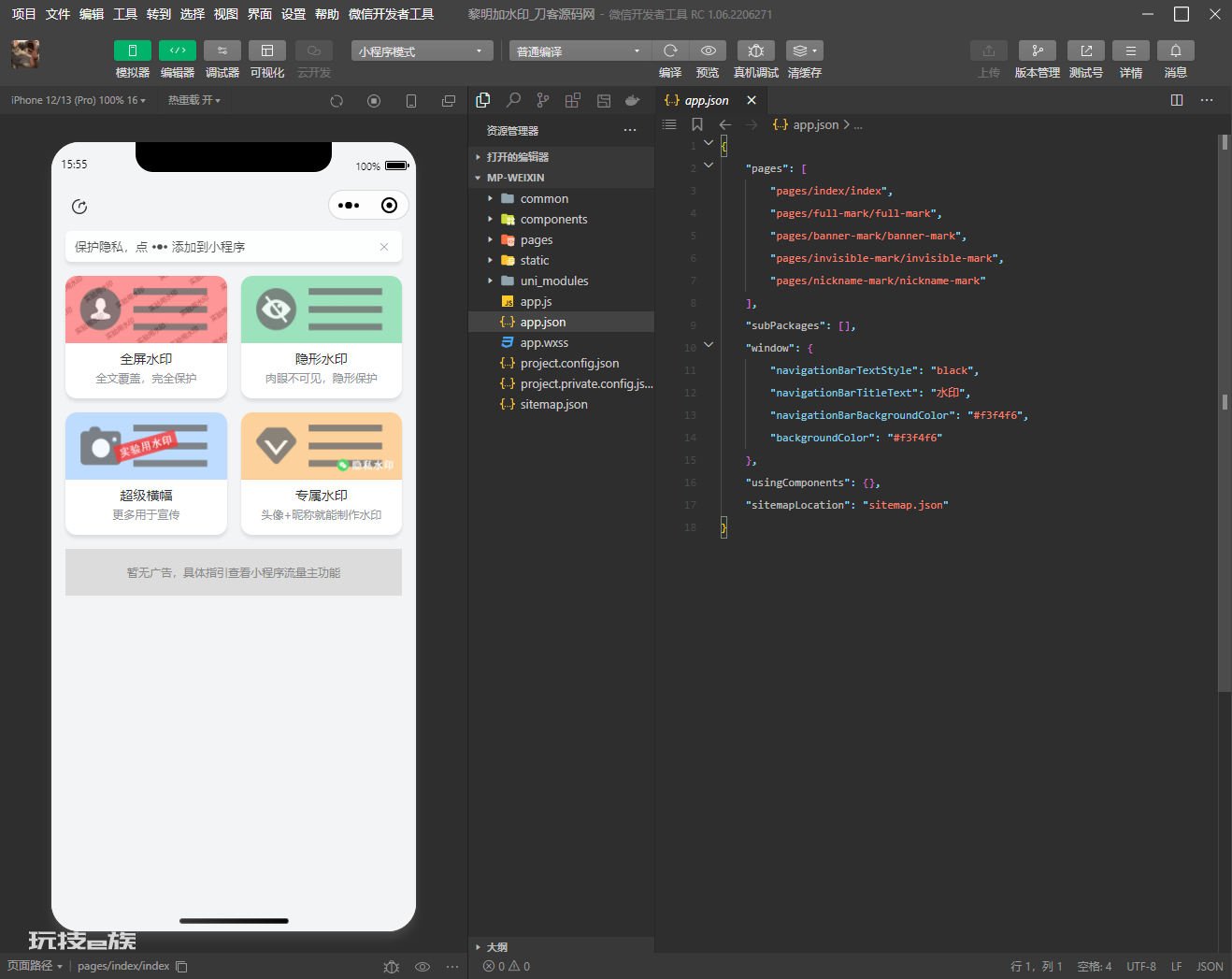Open the 专属水印 card in simulator
1232x979 pixels.
(322, 473)
